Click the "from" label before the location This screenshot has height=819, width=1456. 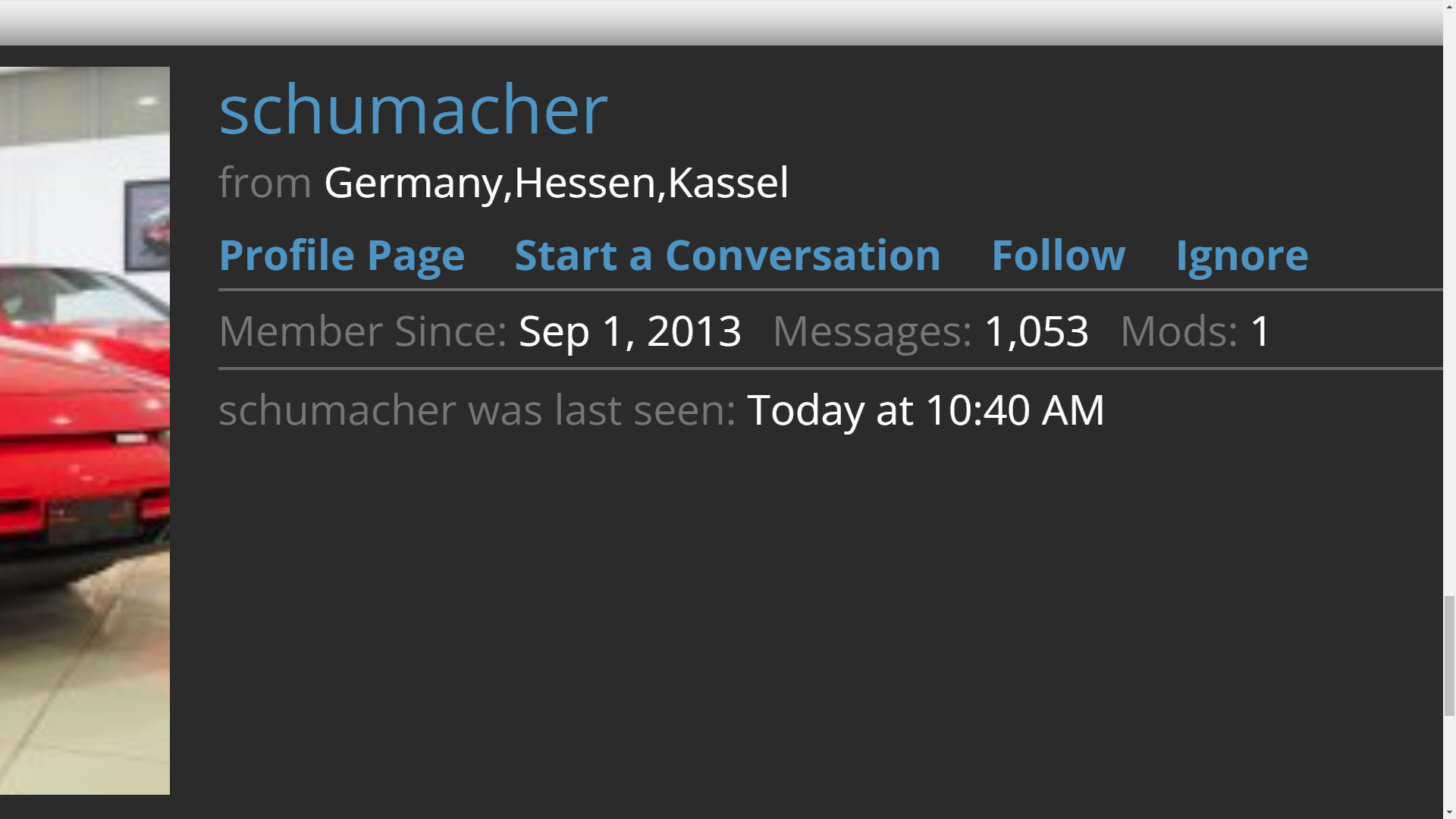265,183
